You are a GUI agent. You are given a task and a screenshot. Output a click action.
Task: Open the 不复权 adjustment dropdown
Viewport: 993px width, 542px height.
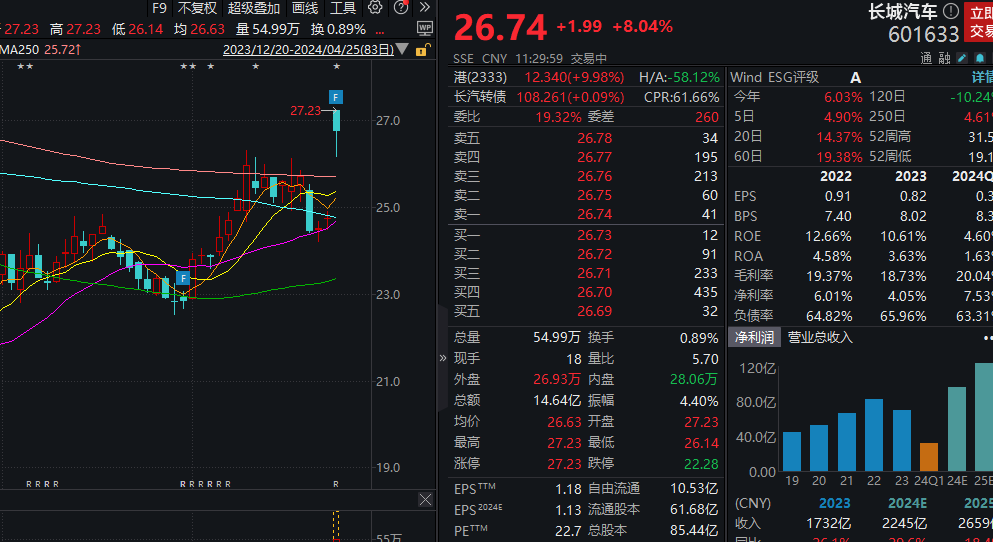[197, 8]
